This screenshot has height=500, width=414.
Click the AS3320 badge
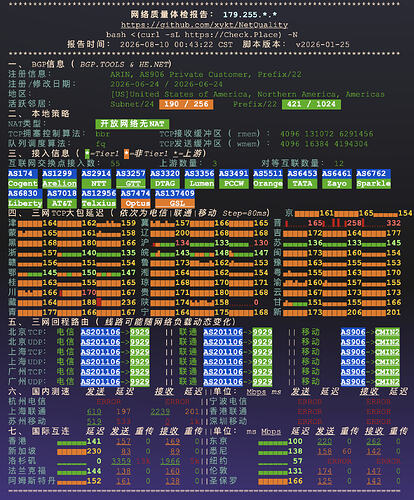tap(165, 173)
